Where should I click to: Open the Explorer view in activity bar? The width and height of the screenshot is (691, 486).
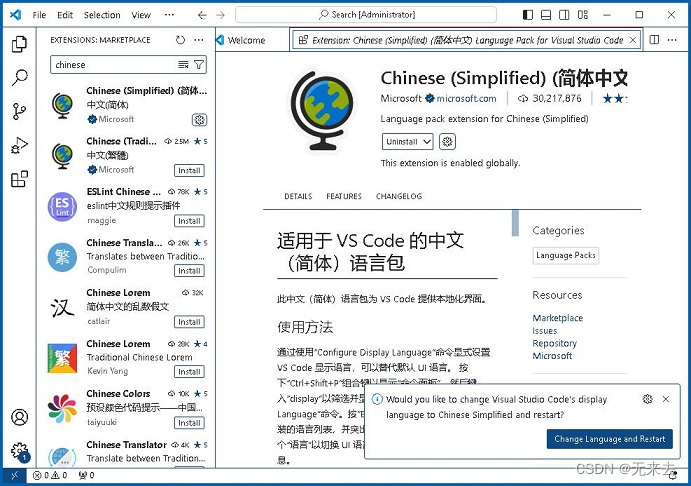tap(19, 44)
